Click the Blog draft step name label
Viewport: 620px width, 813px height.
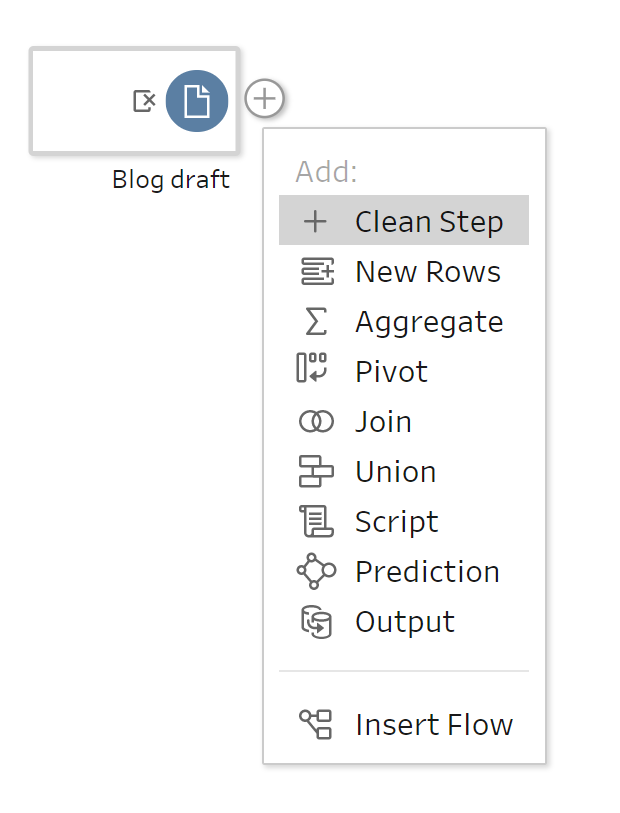pyautogui.click(x=171, y=180)
